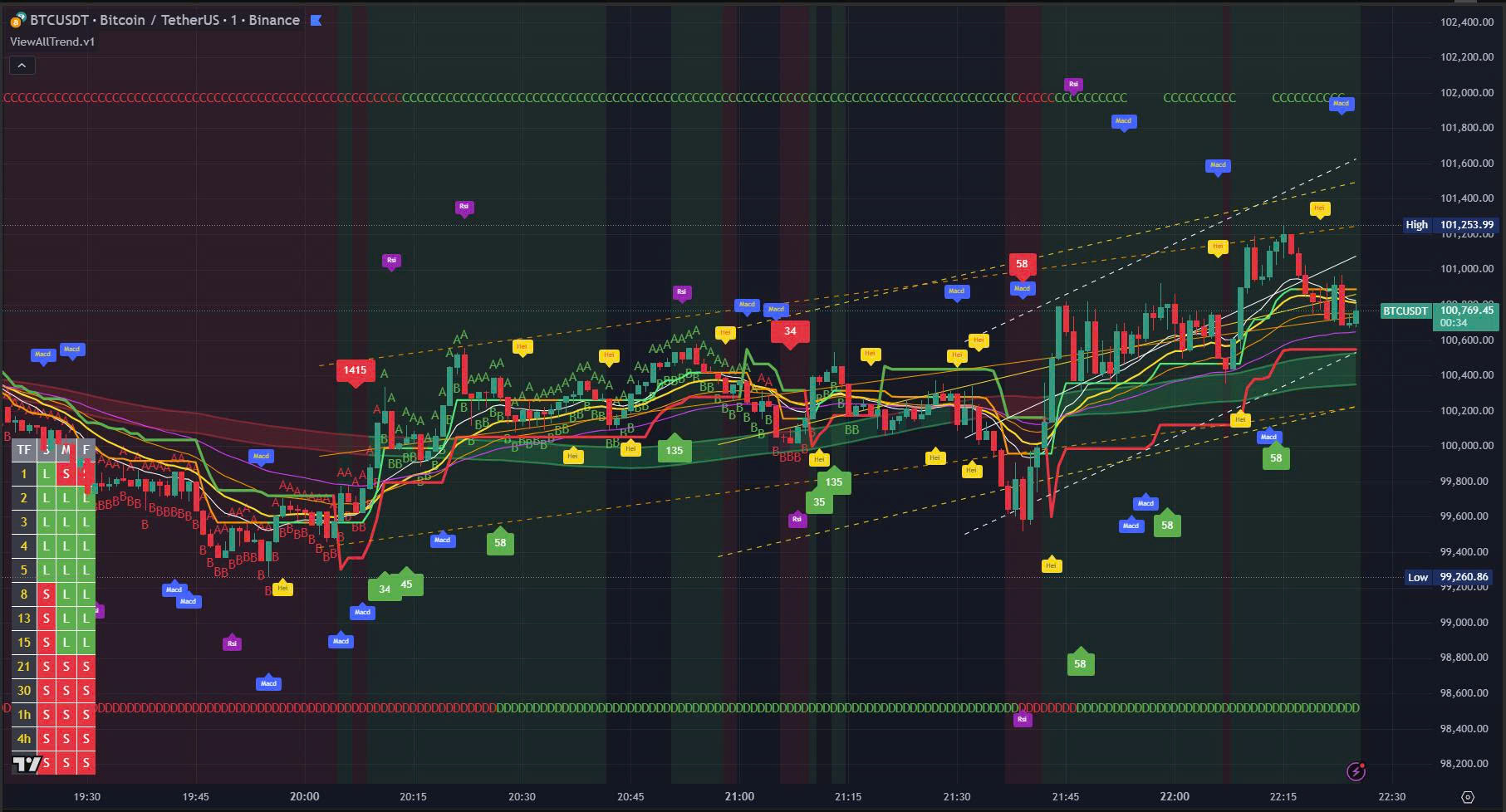Click the green 35 signal label
Image resolution: width=1506 pixels, height=812 pixels.
(819, 501)
